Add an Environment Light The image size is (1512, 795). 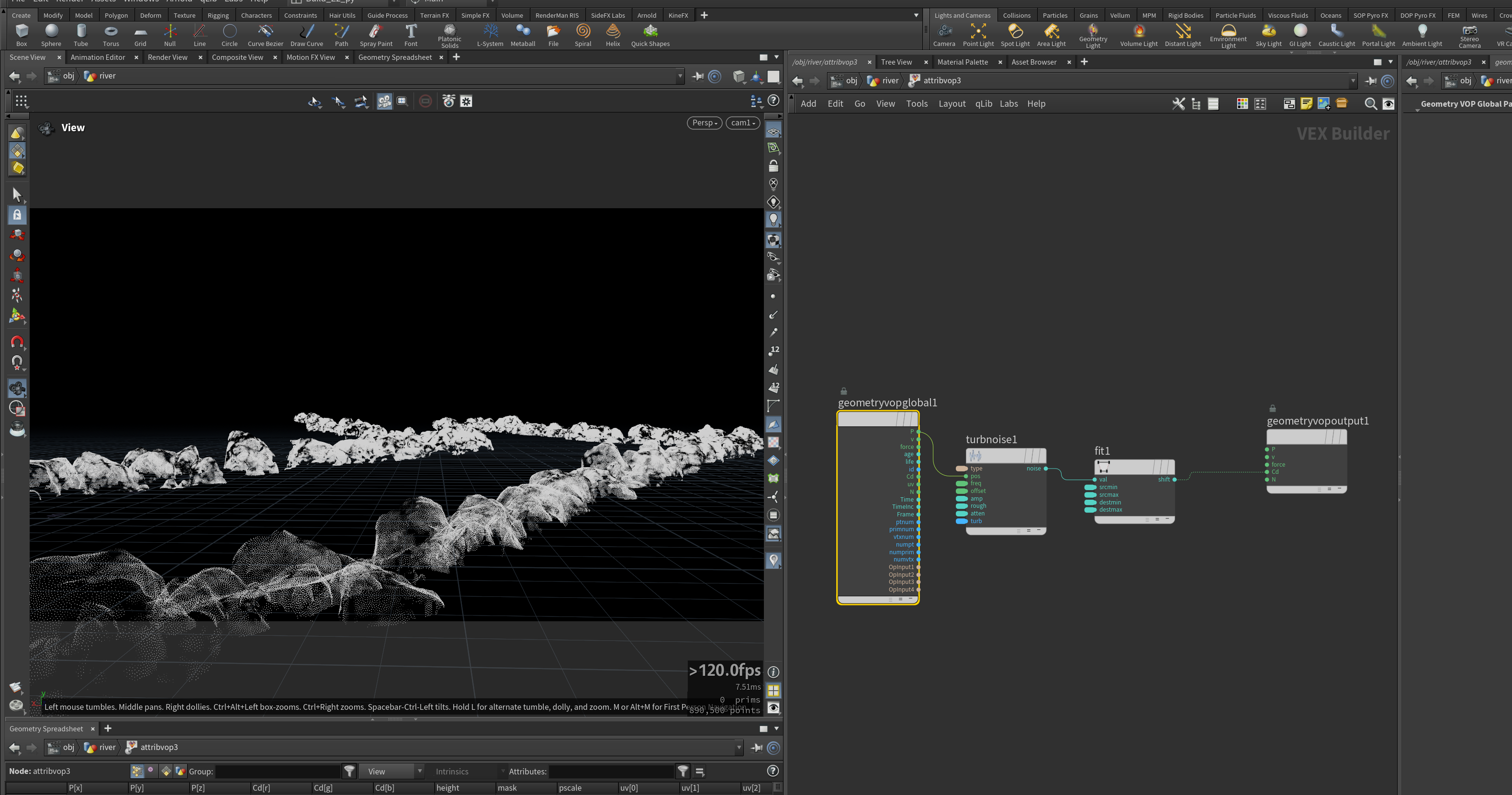(1228, 36)
